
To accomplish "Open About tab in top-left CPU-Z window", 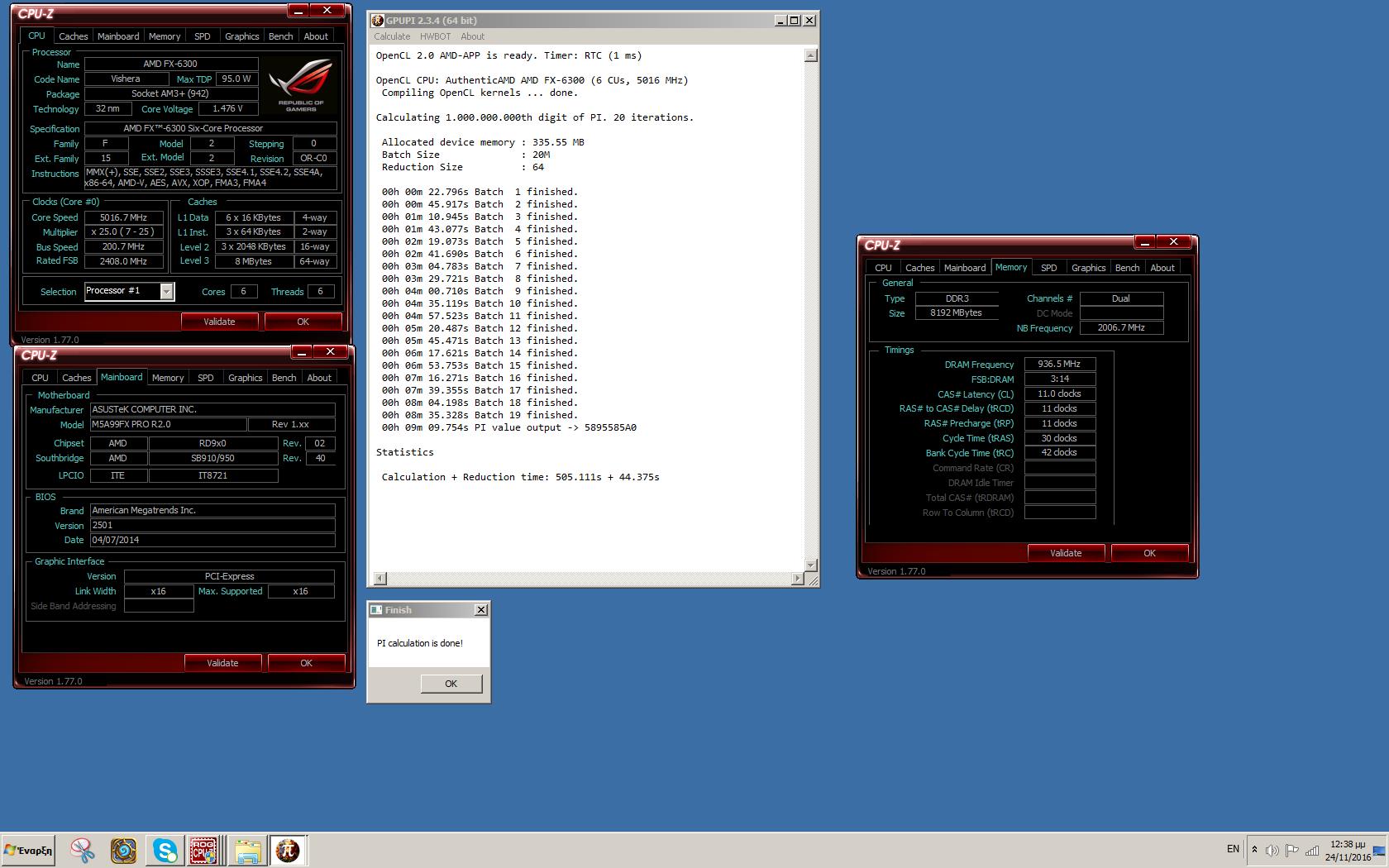I will pyautogui.click(x=316, y=36).
